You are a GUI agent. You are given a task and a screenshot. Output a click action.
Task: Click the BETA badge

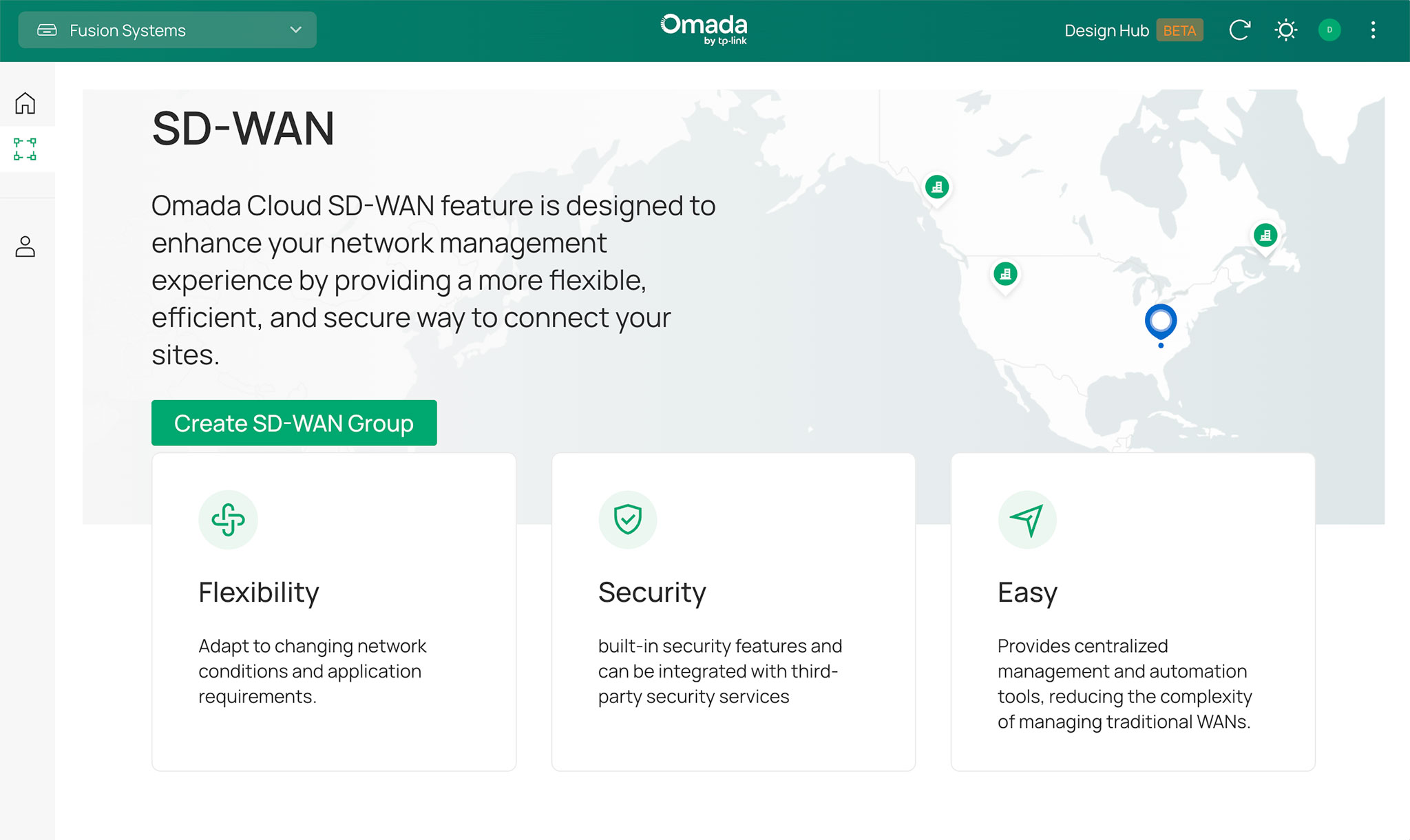[x=1179, y=31]
